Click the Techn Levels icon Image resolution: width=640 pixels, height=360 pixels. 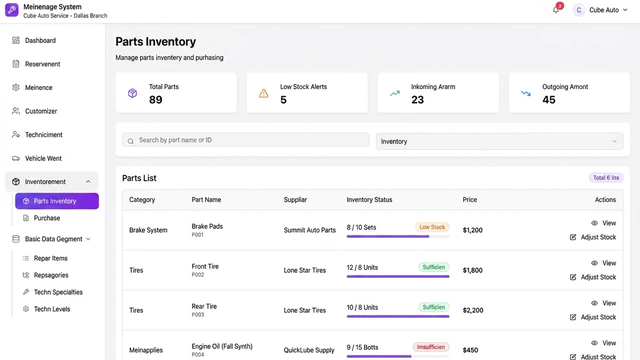(26, 309)
